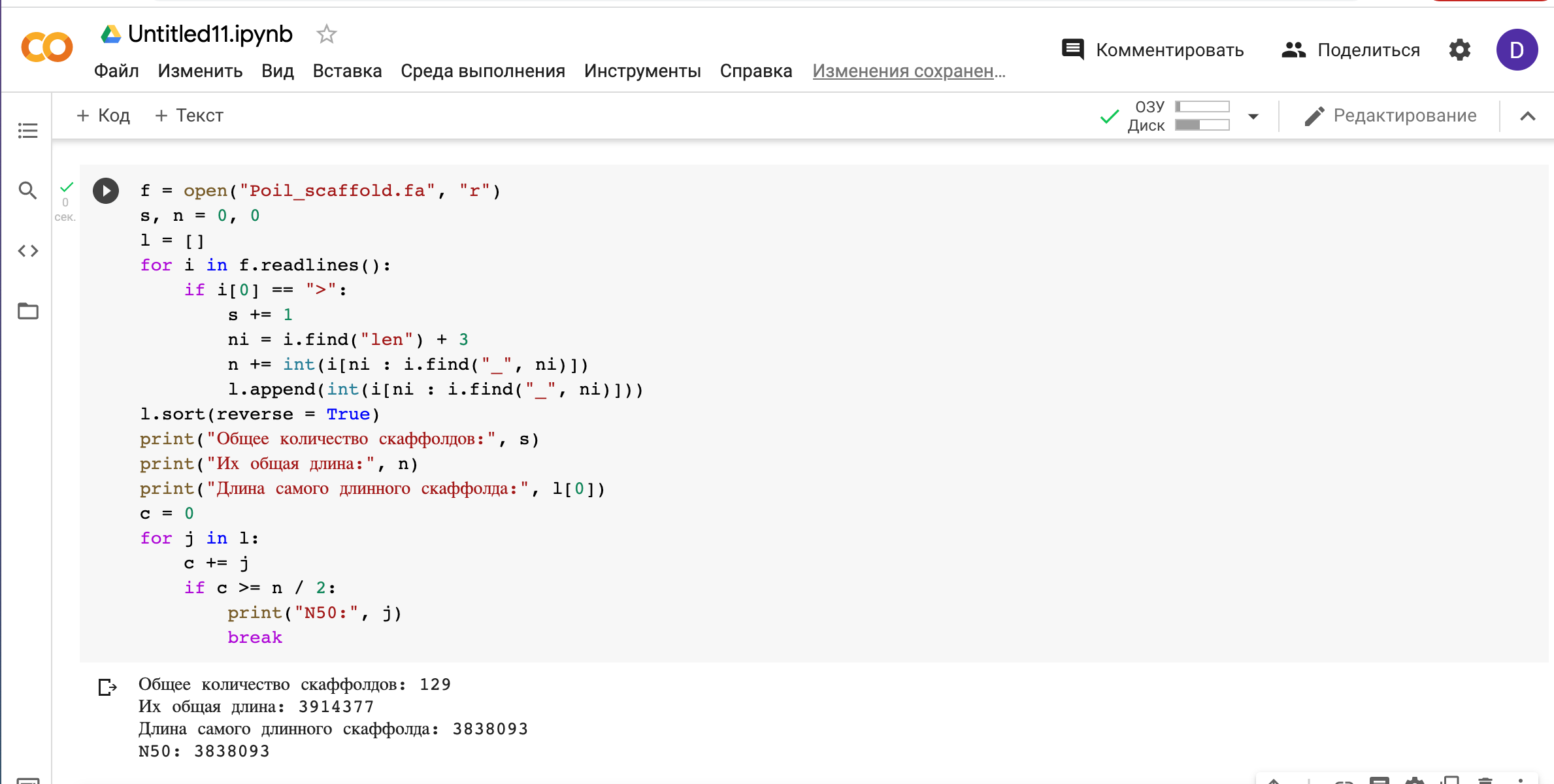The width and height of the screenshot is (1554, 784).
Task: Click the output line Их общая длина: 3914377
Action: (256, 707)
